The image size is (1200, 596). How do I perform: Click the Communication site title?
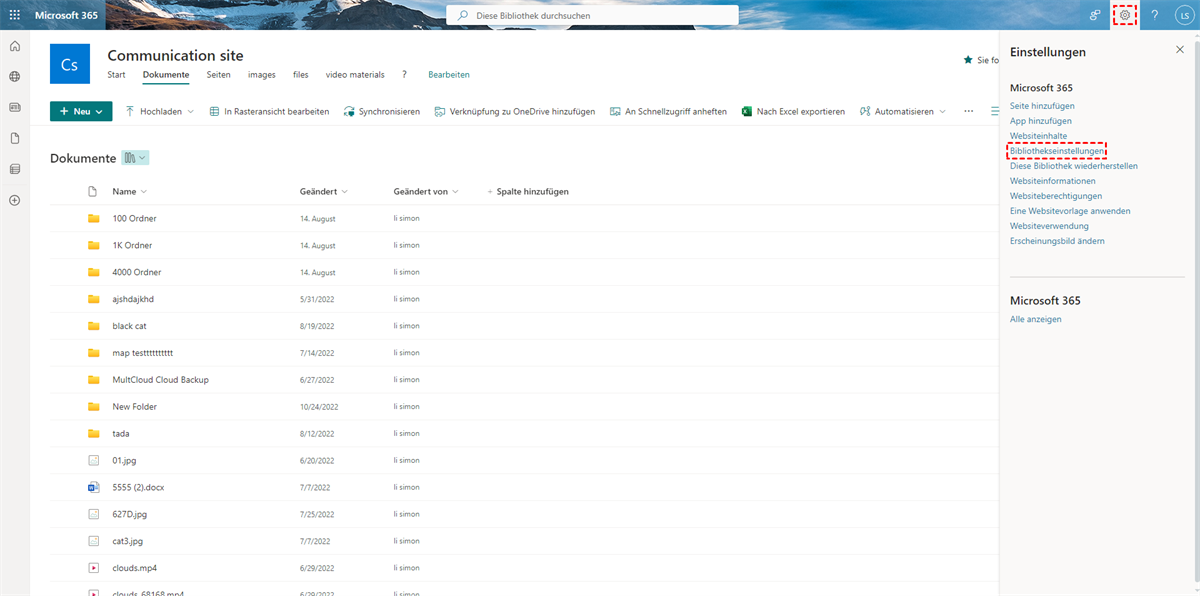click(175, 55)
